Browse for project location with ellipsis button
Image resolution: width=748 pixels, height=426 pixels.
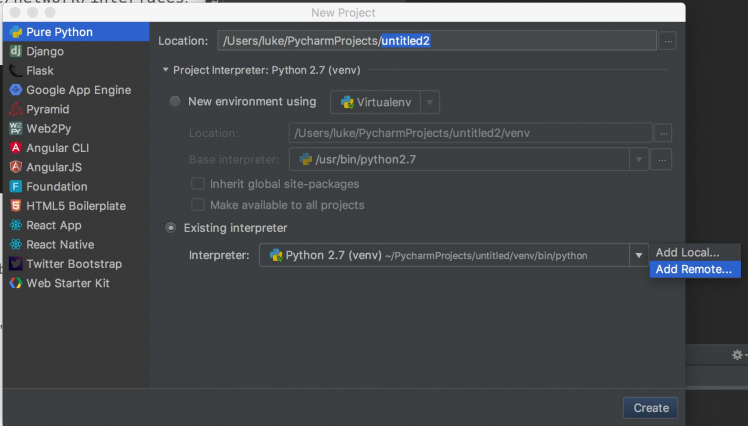(668, 41)
